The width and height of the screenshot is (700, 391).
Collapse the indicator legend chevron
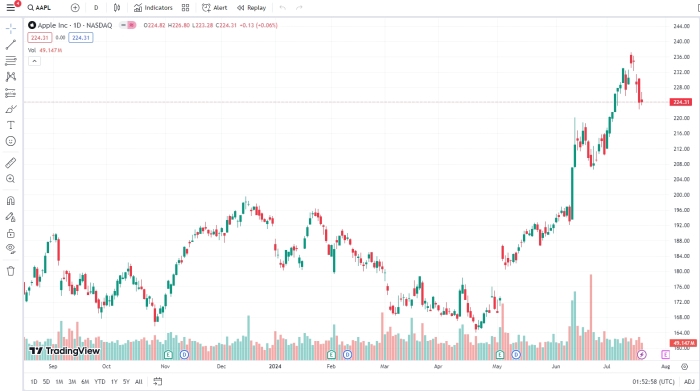pyautogui.click(x=34, y=61)
